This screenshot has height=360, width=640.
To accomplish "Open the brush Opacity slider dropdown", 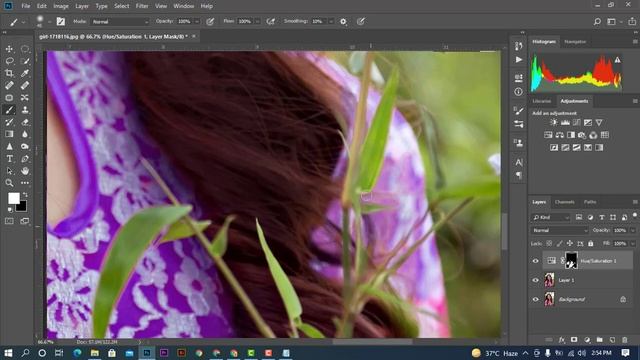I will tap(197, 22).
